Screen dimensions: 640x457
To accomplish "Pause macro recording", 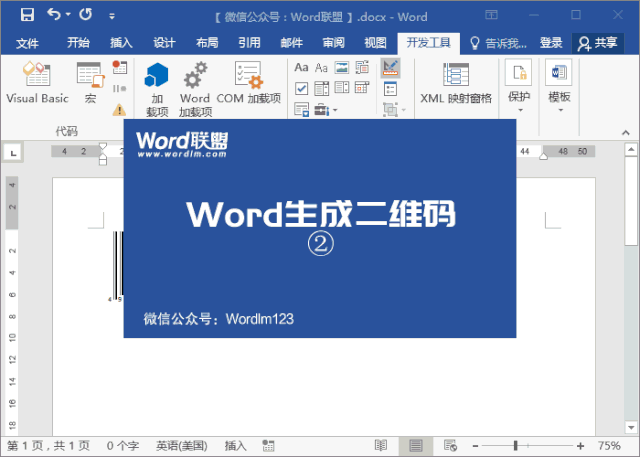I will click(120, 89).
